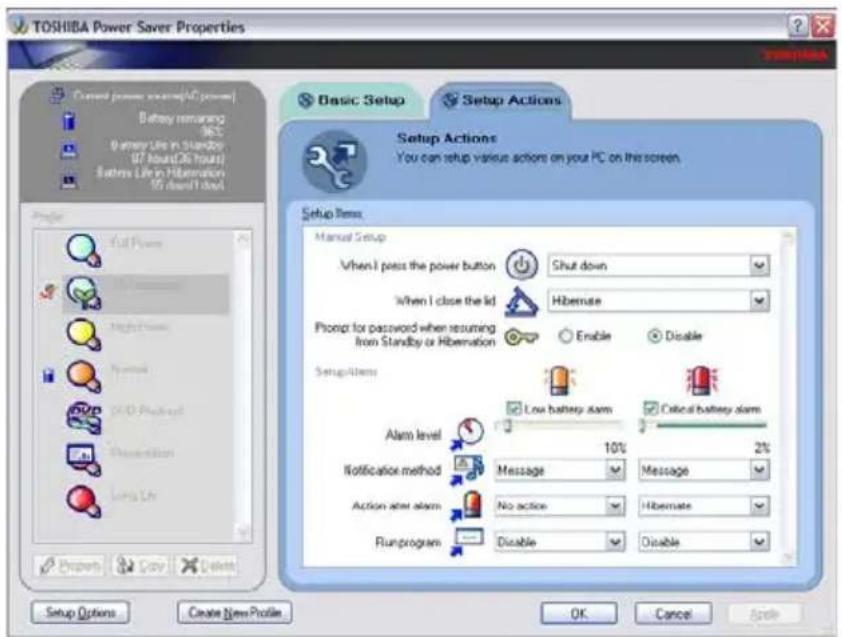Viewport: 842px width, 637px height.
Task: Select the DVD Playback profile icon
Action: 84,418
